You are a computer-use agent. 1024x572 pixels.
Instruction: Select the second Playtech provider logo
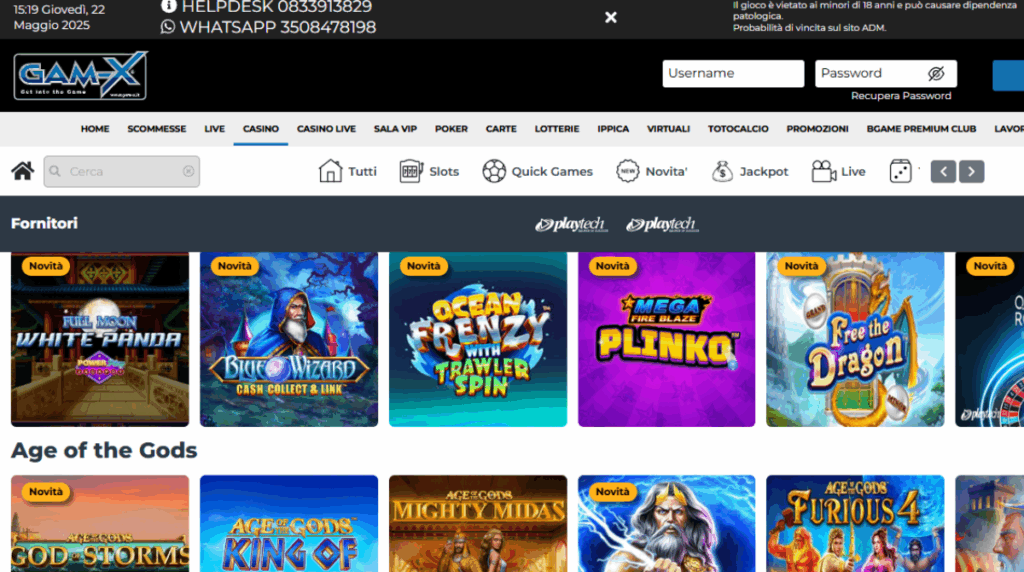[x=662, y=225]
